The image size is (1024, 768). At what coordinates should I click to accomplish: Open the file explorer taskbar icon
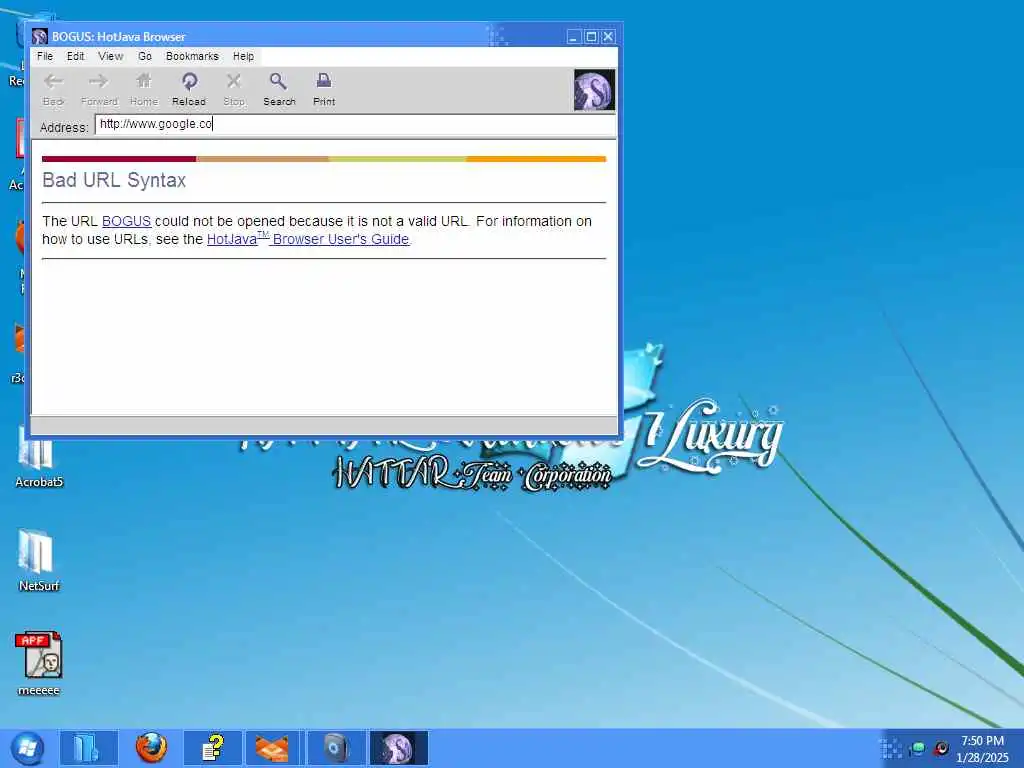coord(88,748)
